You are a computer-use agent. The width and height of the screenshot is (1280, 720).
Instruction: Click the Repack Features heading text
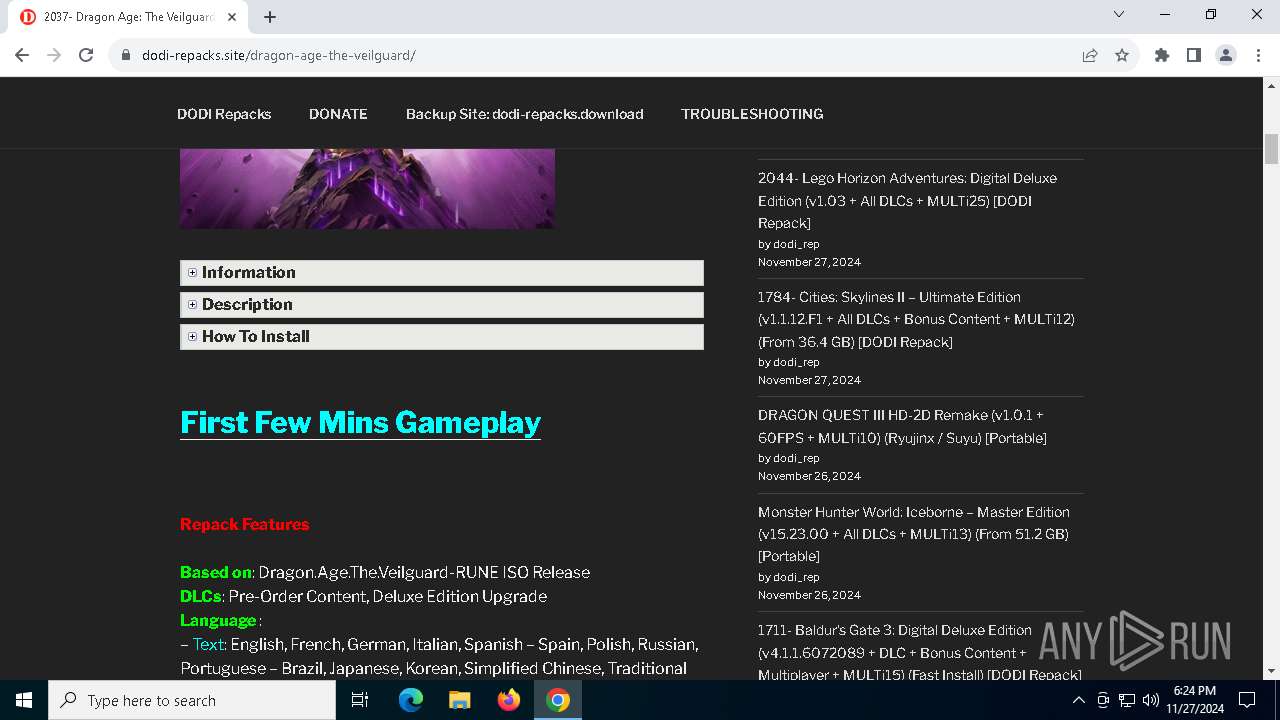click(x=244, y=524)
